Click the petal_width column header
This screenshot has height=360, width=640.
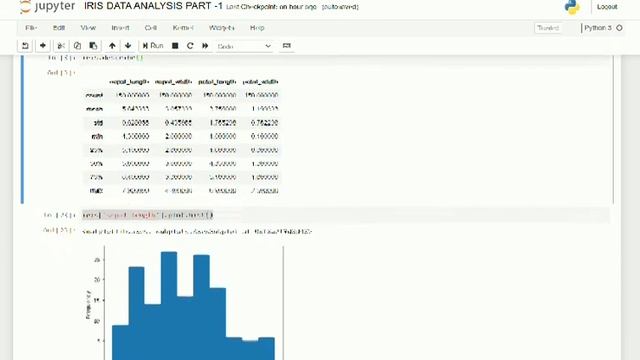260,82
